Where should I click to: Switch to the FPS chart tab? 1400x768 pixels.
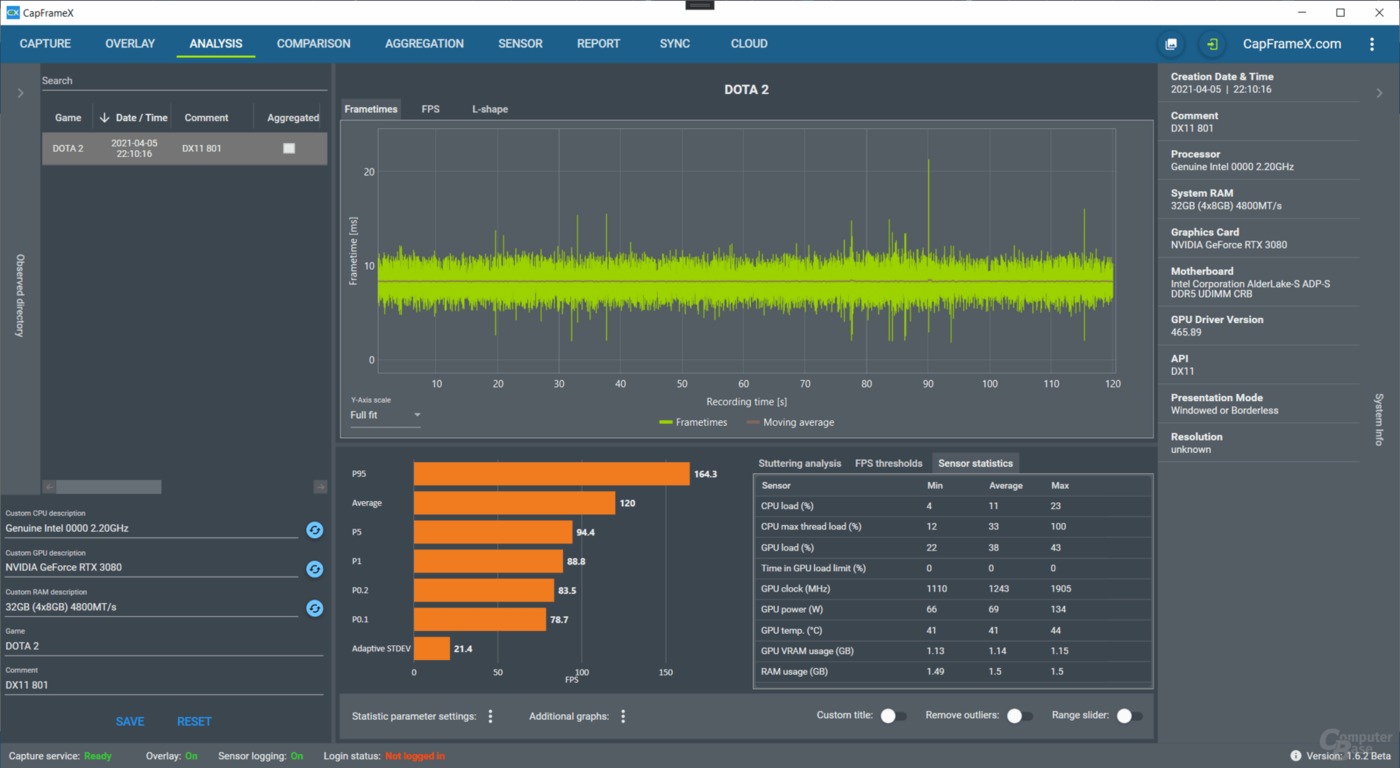click(430, 109)
